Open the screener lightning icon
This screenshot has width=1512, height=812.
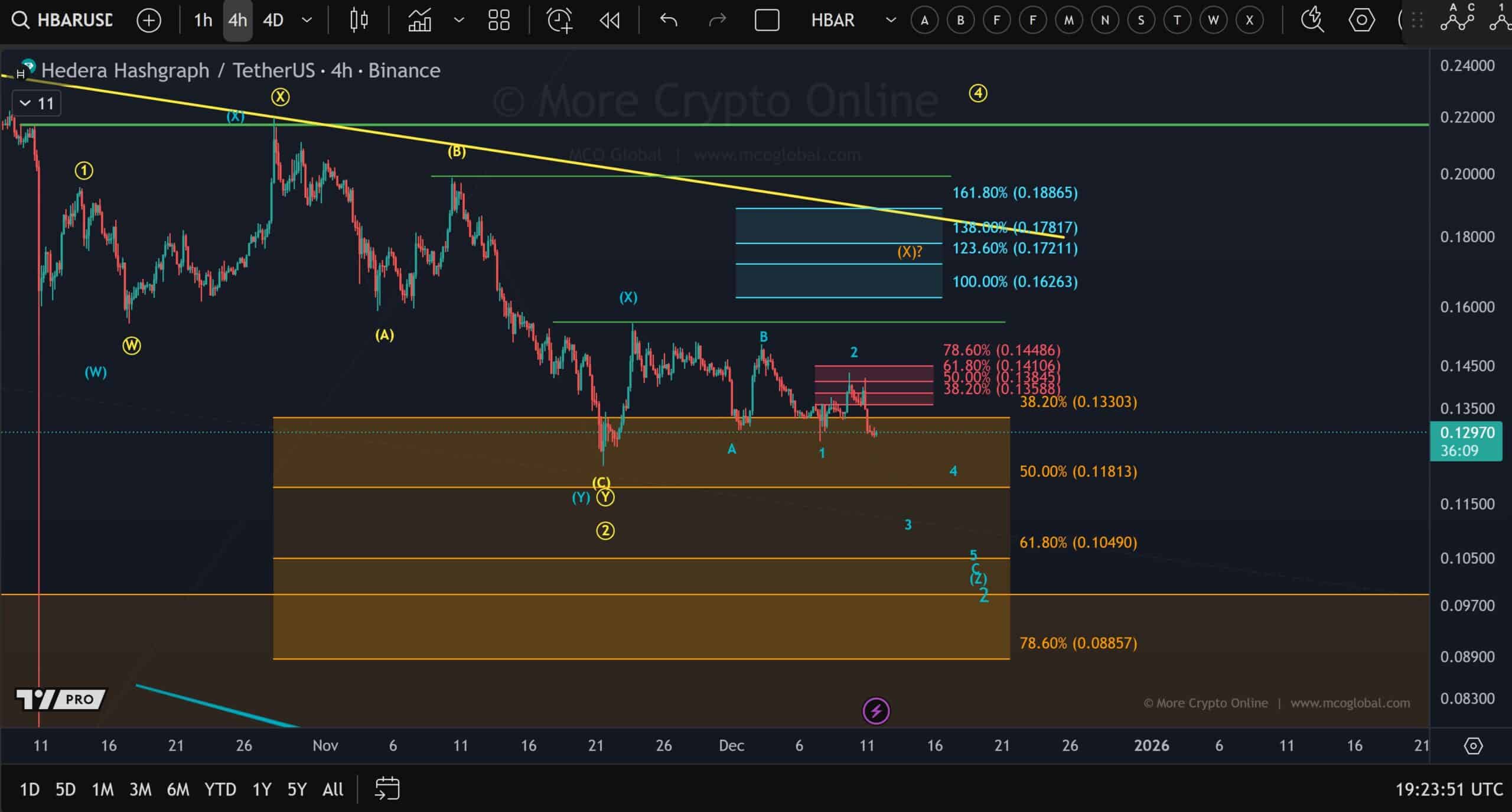tap(1312, 20)
